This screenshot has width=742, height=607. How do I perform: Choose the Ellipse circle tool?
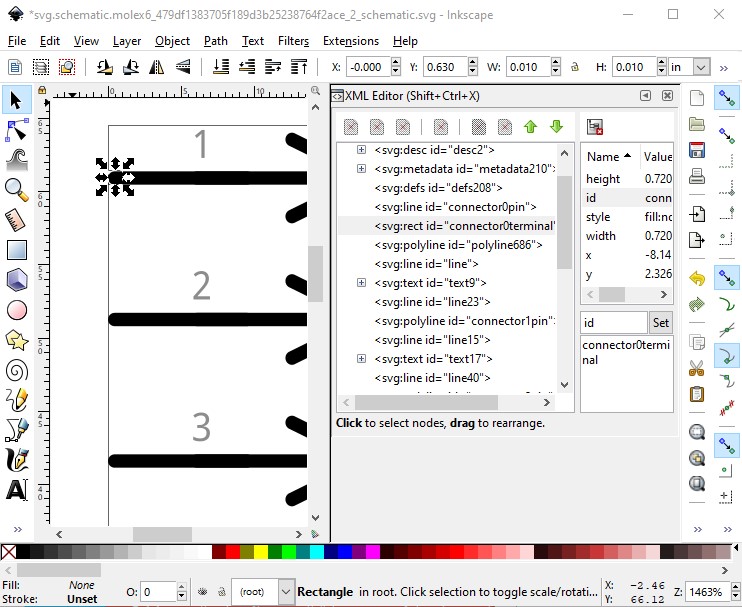[17, 310]
